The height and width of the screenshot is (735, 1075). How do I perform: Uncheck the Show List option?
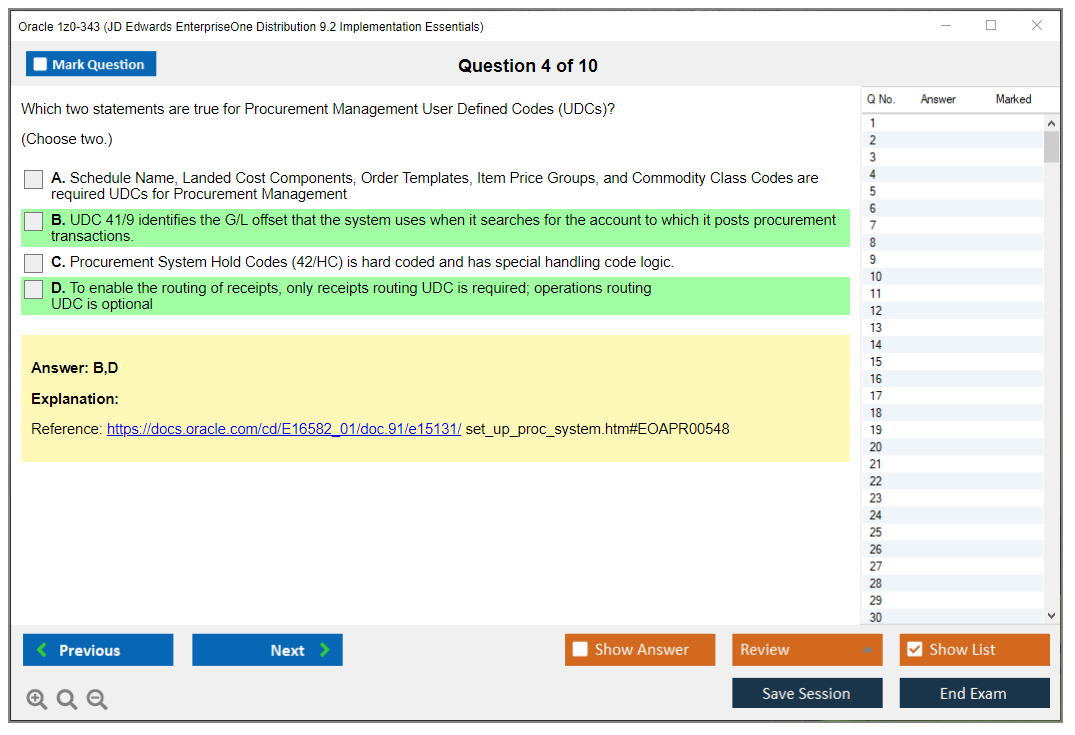tap(914, 650)
